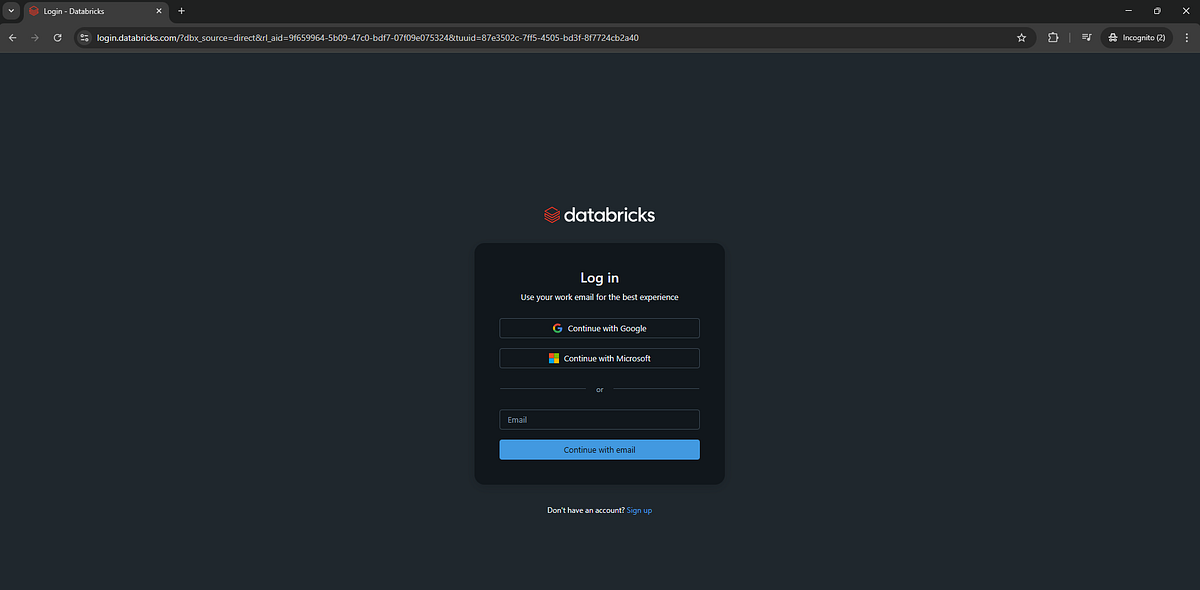The image size is (1200, 590).
Task: Open a new browser tab
Action: pos(181,11)
